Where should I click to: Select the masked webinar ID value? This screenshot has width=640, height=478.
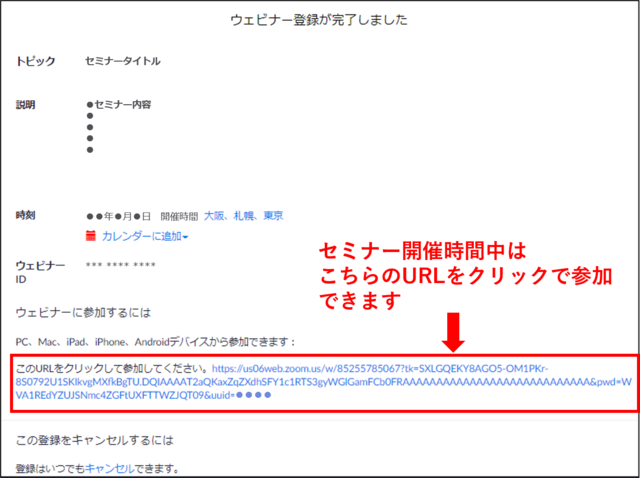point(120,265)
